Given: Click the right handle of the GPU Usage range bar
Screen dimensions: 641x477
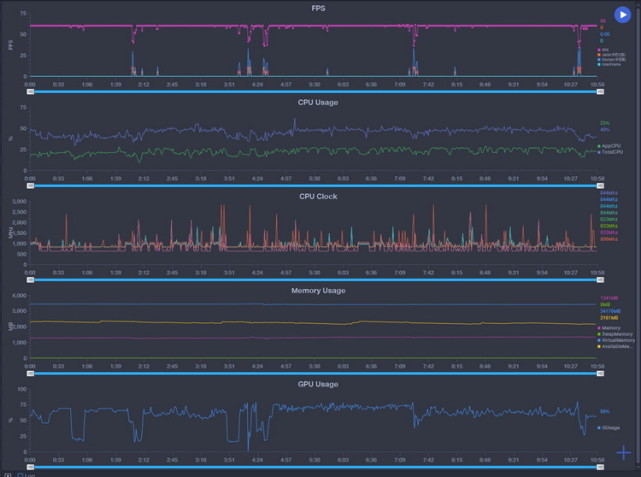Looking at the screenshot, I should click(600, 467).
